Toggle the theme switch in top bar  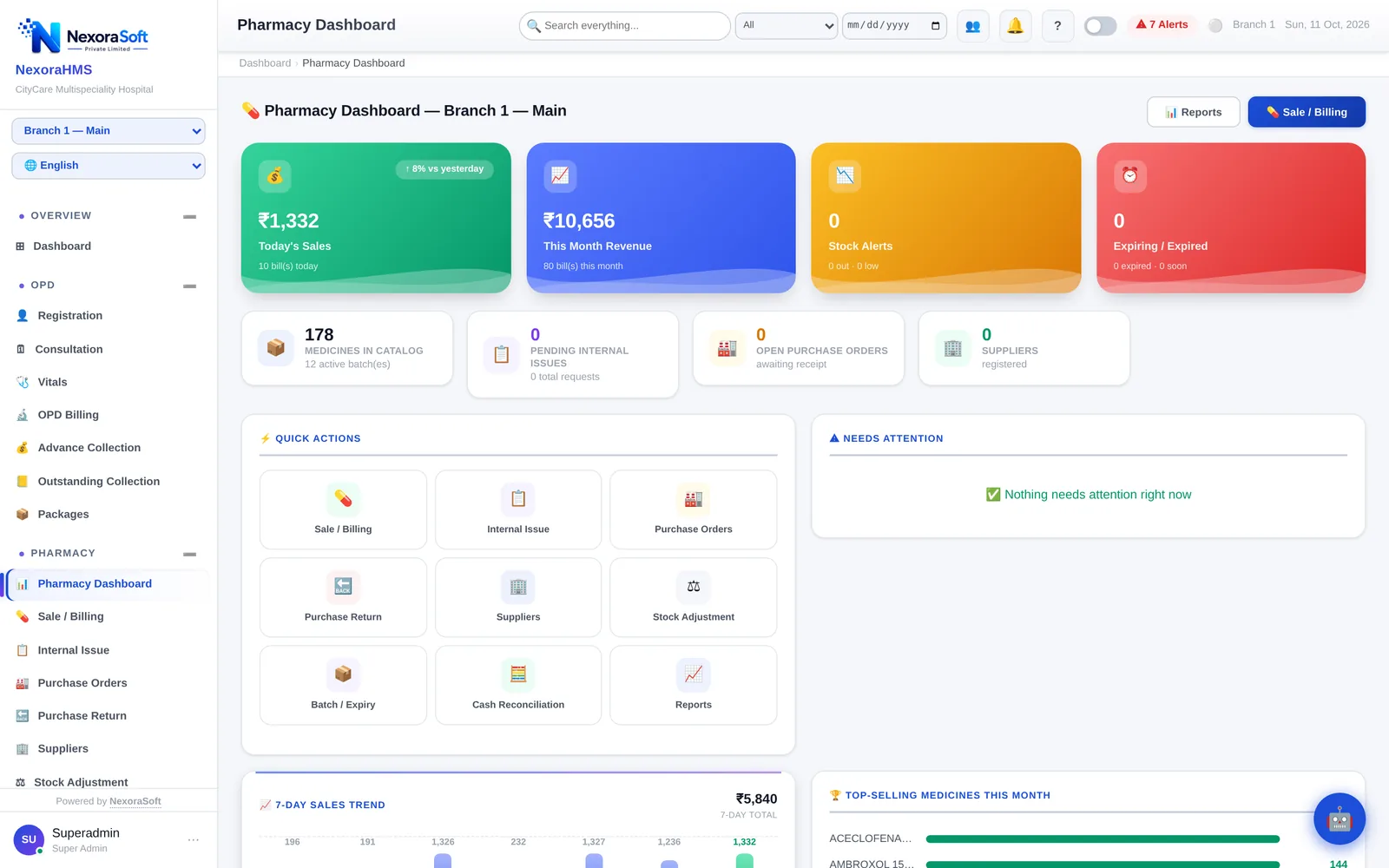pyautogui.click(x=1100, y=26)
